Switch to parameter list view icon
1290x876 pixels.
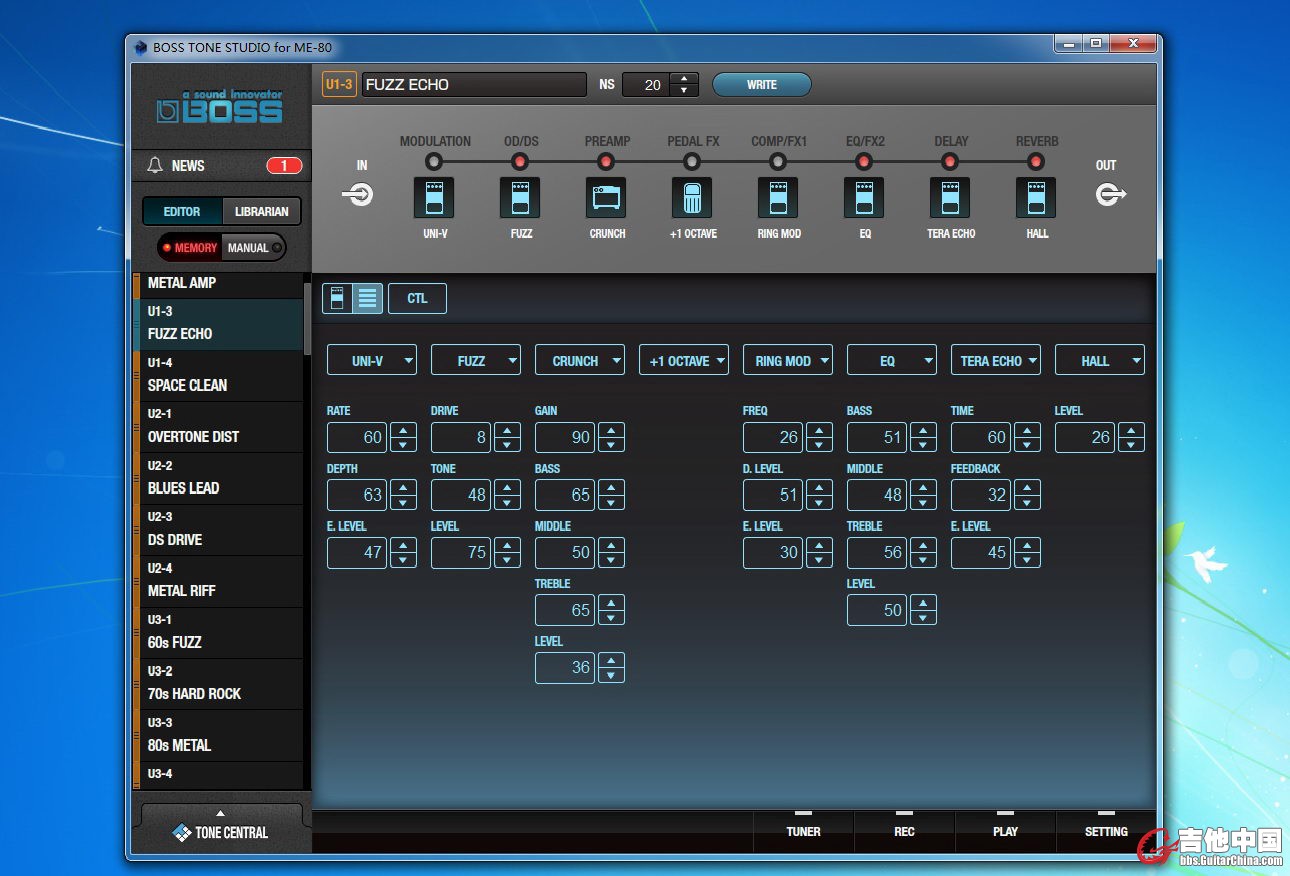click(368, 298)
